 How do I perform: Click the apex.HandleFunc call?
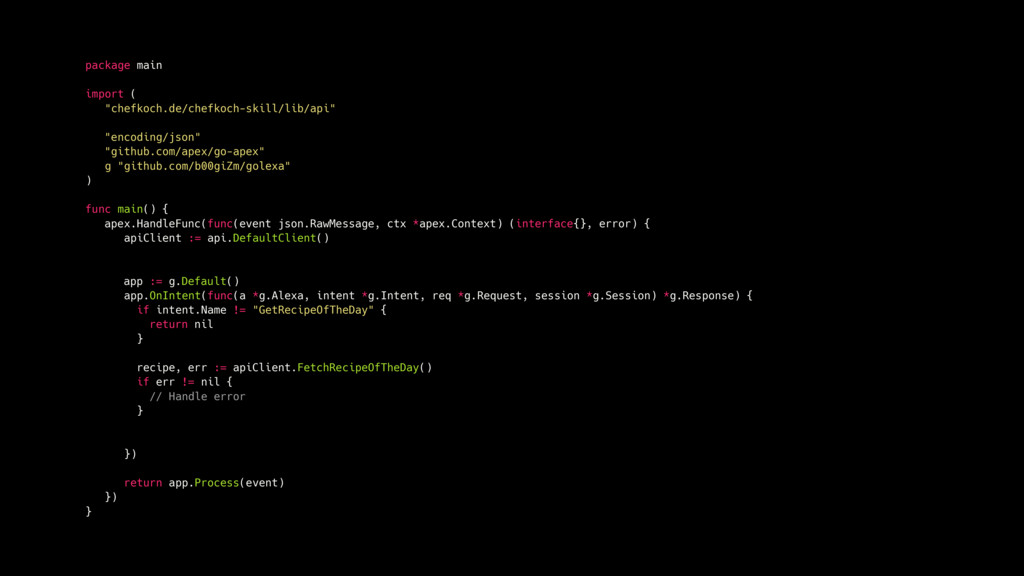[x=152, y=223]
